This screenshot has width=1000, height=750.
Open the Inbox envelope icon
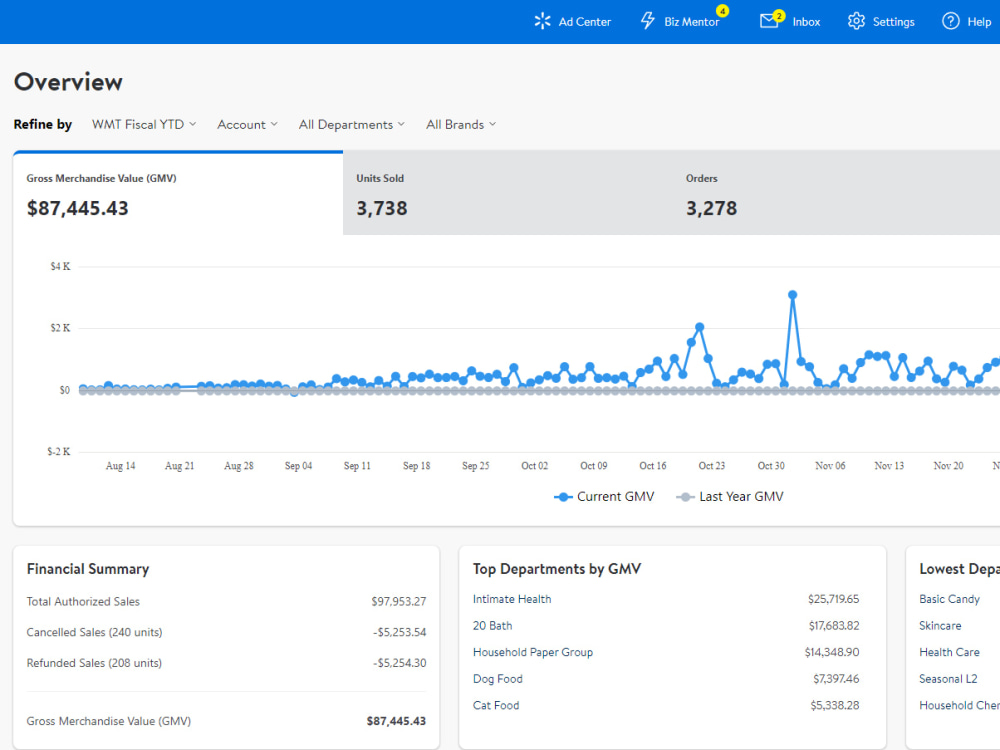769,22
